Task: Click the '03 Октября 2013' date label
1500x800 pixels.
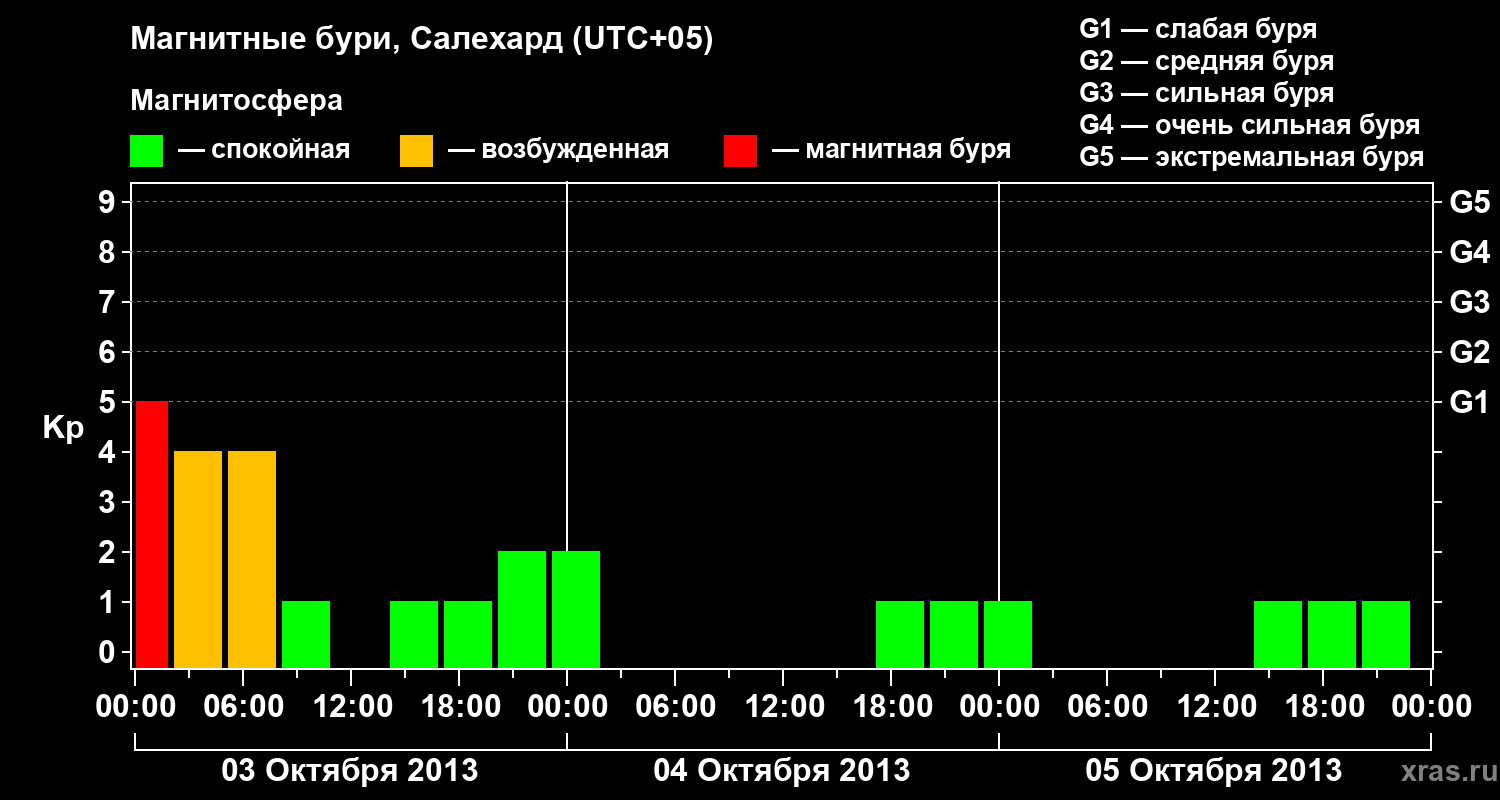Action: (x=350, y=771)
